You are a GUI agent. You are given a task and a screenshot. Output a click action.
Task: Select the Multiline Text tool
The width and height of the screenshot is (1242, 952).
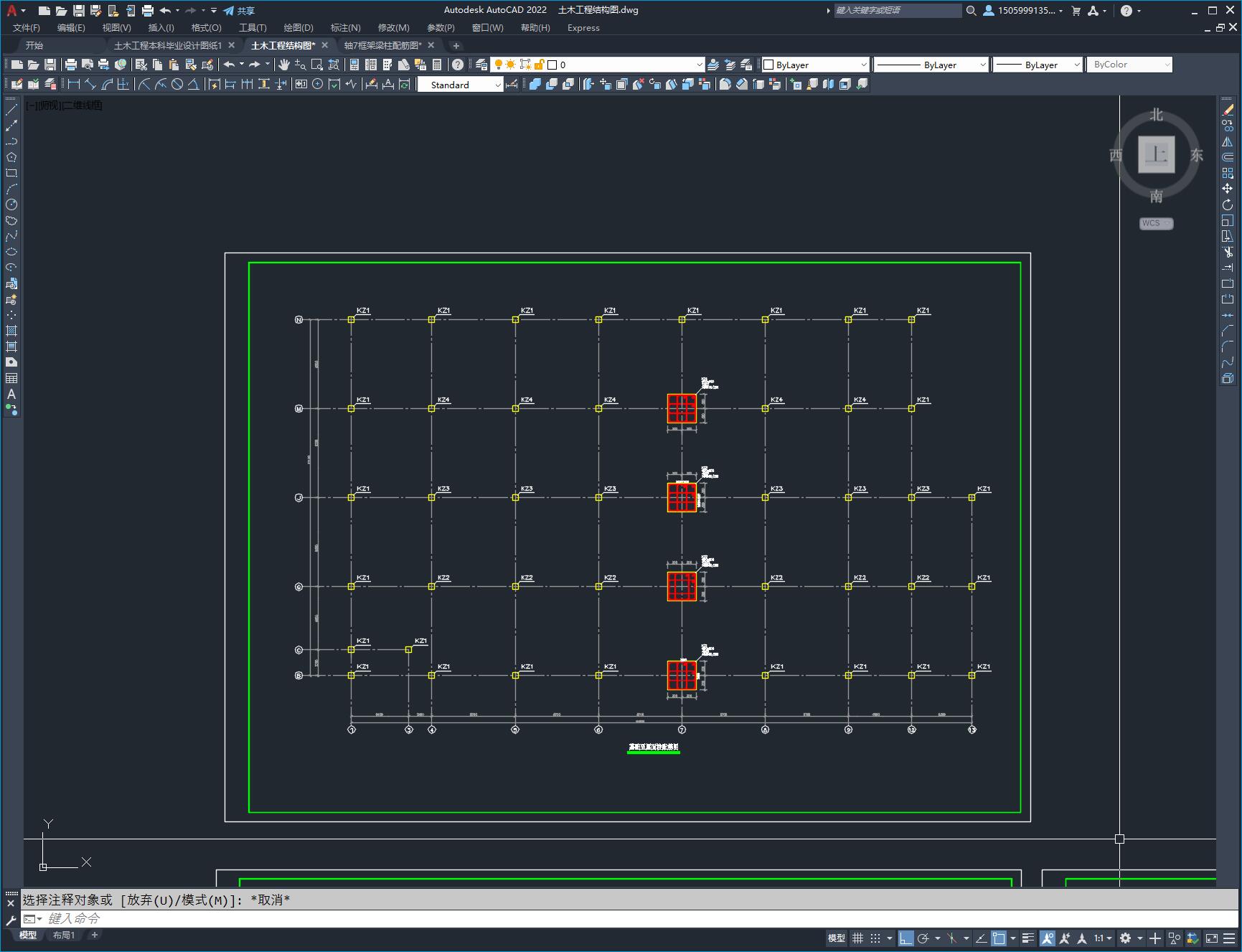pyautogui.click(x=11, y=394)
